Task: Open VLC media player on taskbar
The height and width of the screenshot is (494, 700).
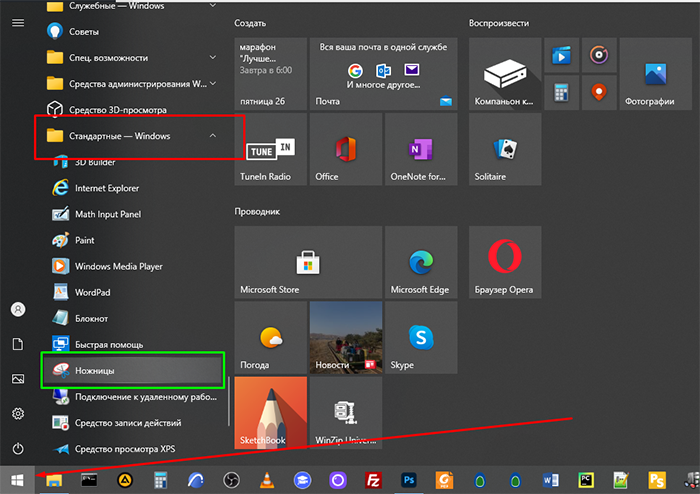Action: (267, 480)
